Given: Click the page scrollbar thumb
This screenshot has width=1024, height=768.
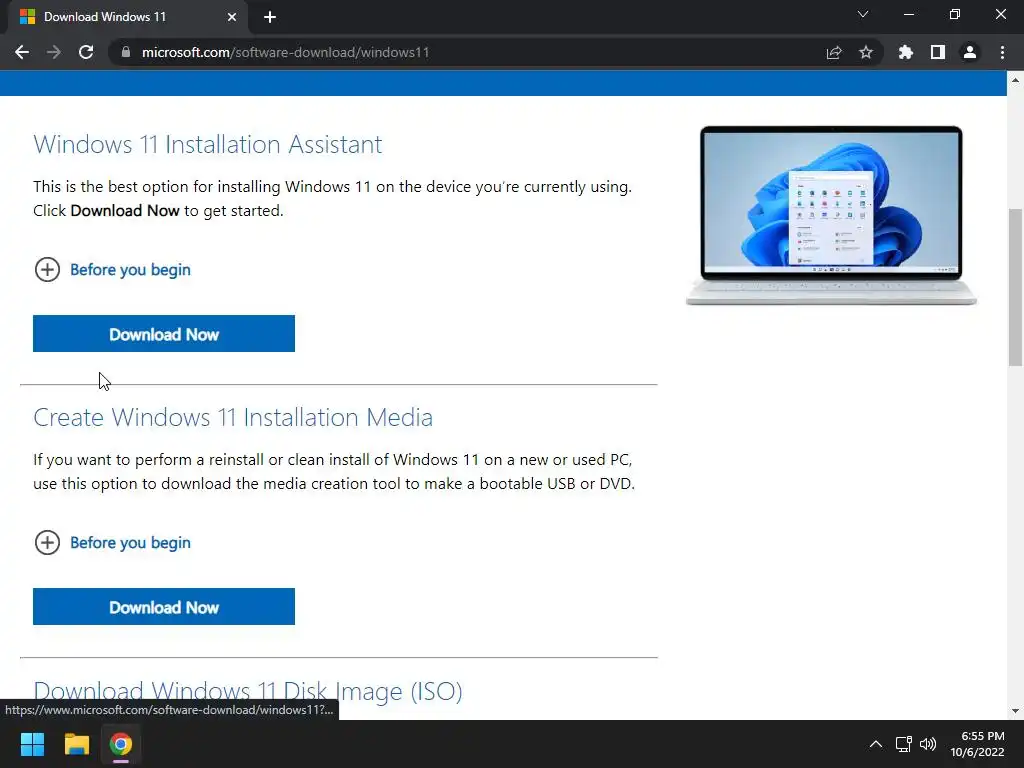Looking at the screenshot, I should pos(1015,287).
